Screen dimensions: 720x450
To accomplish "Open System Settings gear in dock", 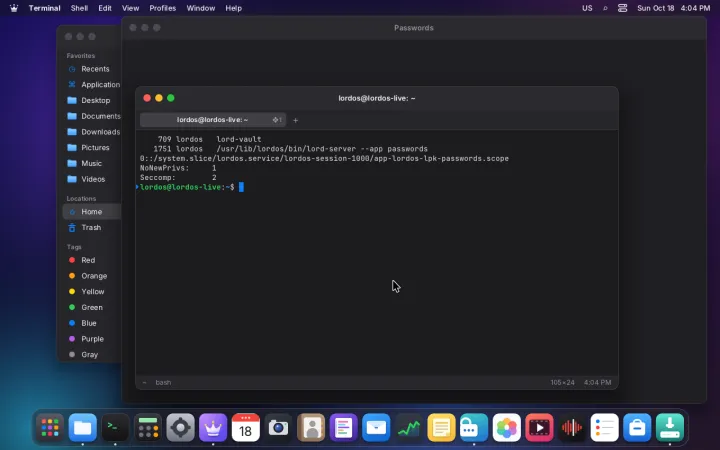I will tap(180, 428).
